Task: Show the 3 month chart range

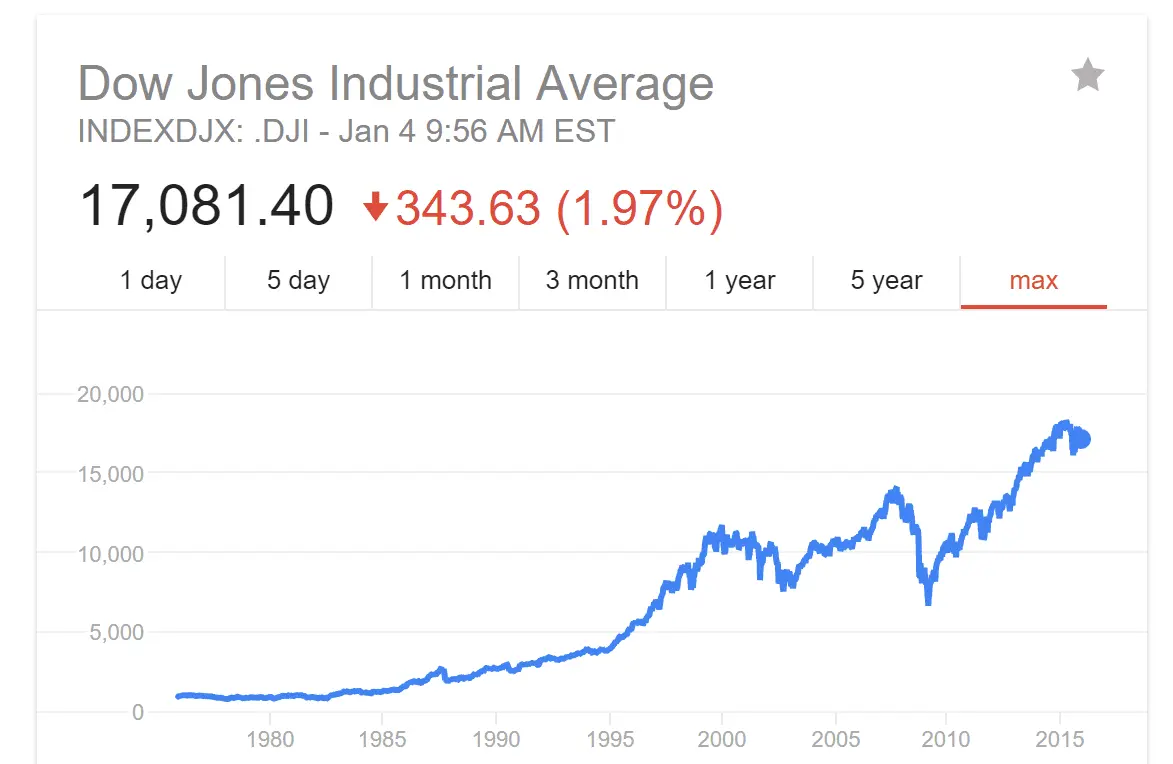Action: pyautogui.click(x=592, y=281)
